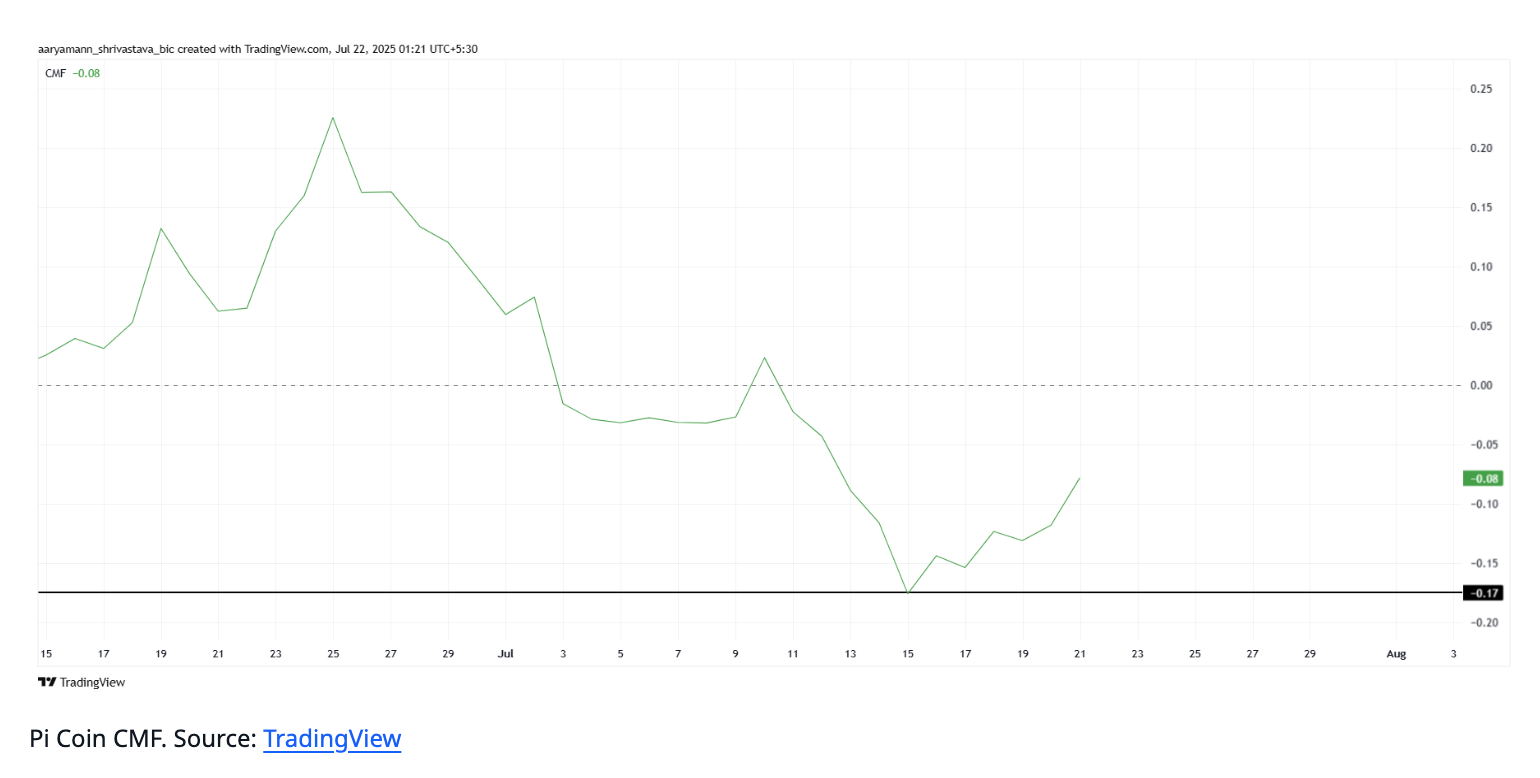Click the chart line endpoint at July 21

(1080, 478)
